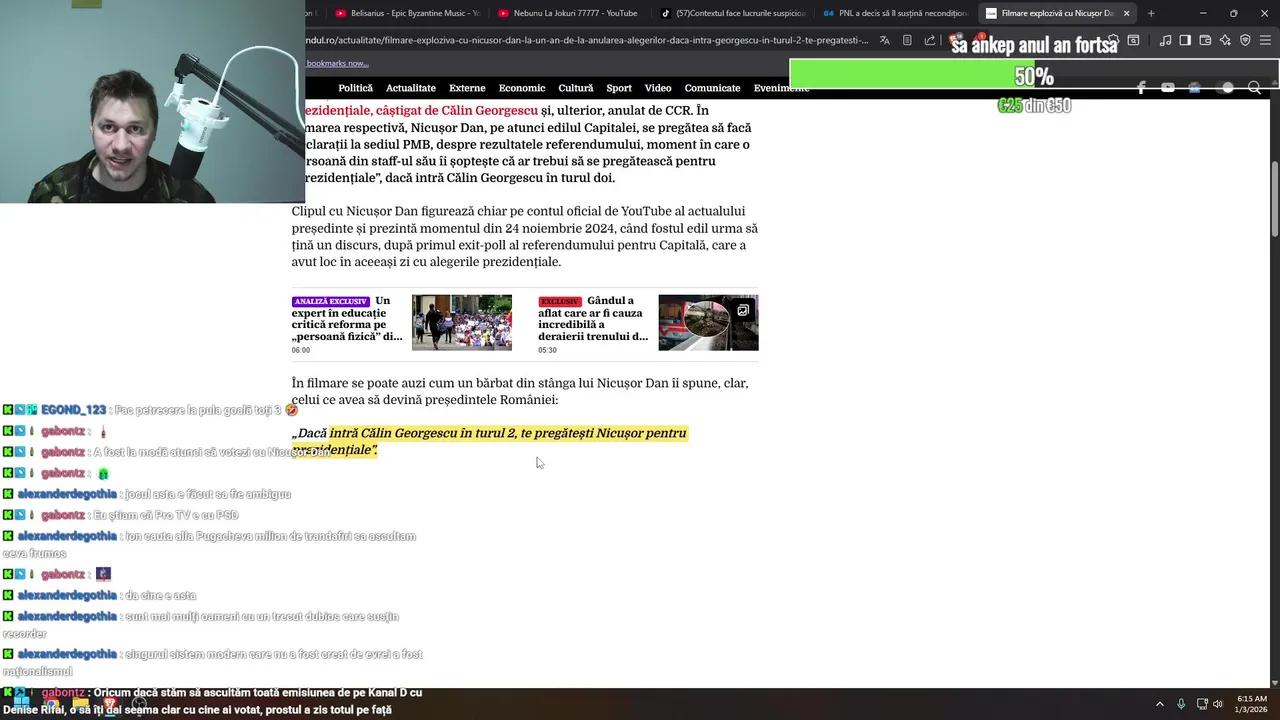Show hidden system tray icons chevron

[1160, 704]
